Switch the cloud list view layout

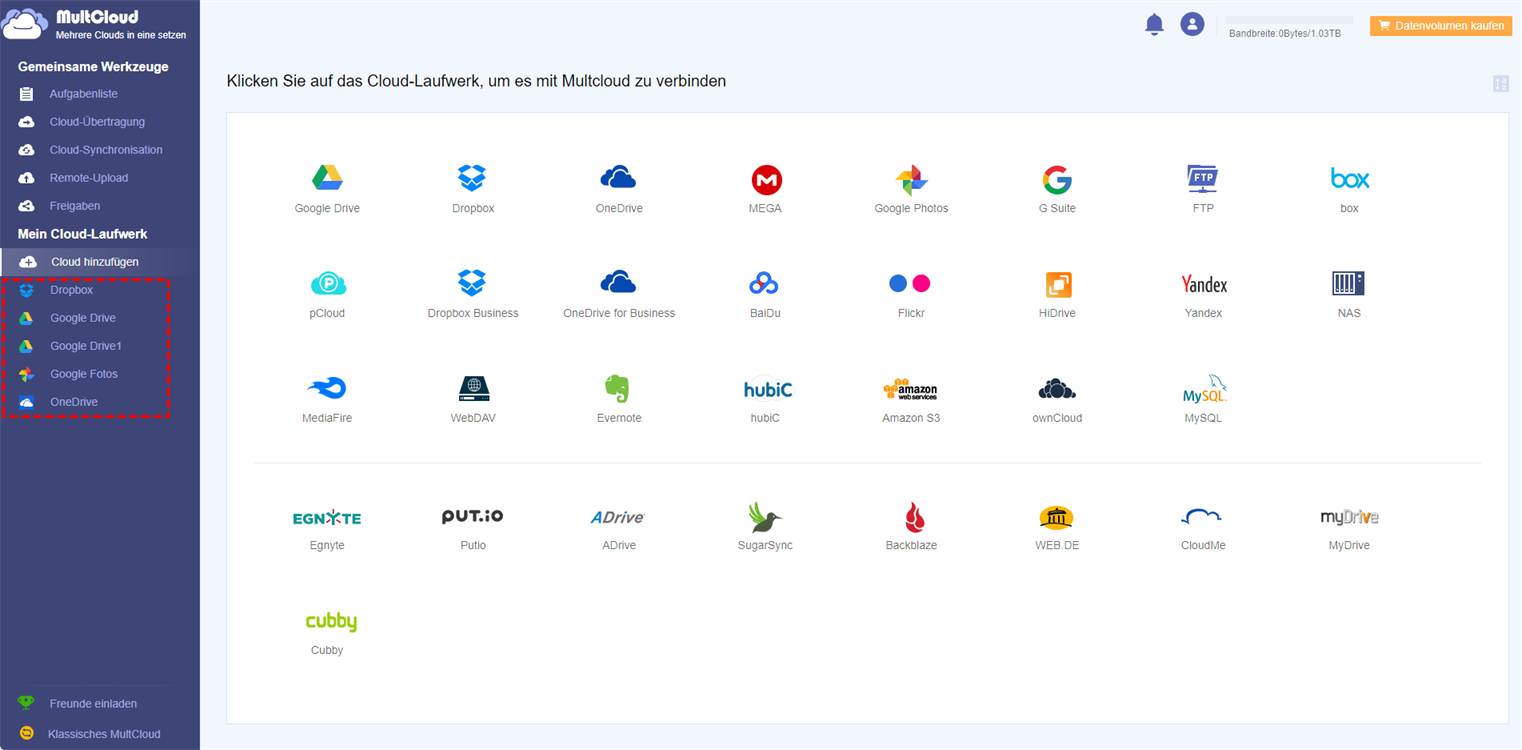coord(1500,84)
